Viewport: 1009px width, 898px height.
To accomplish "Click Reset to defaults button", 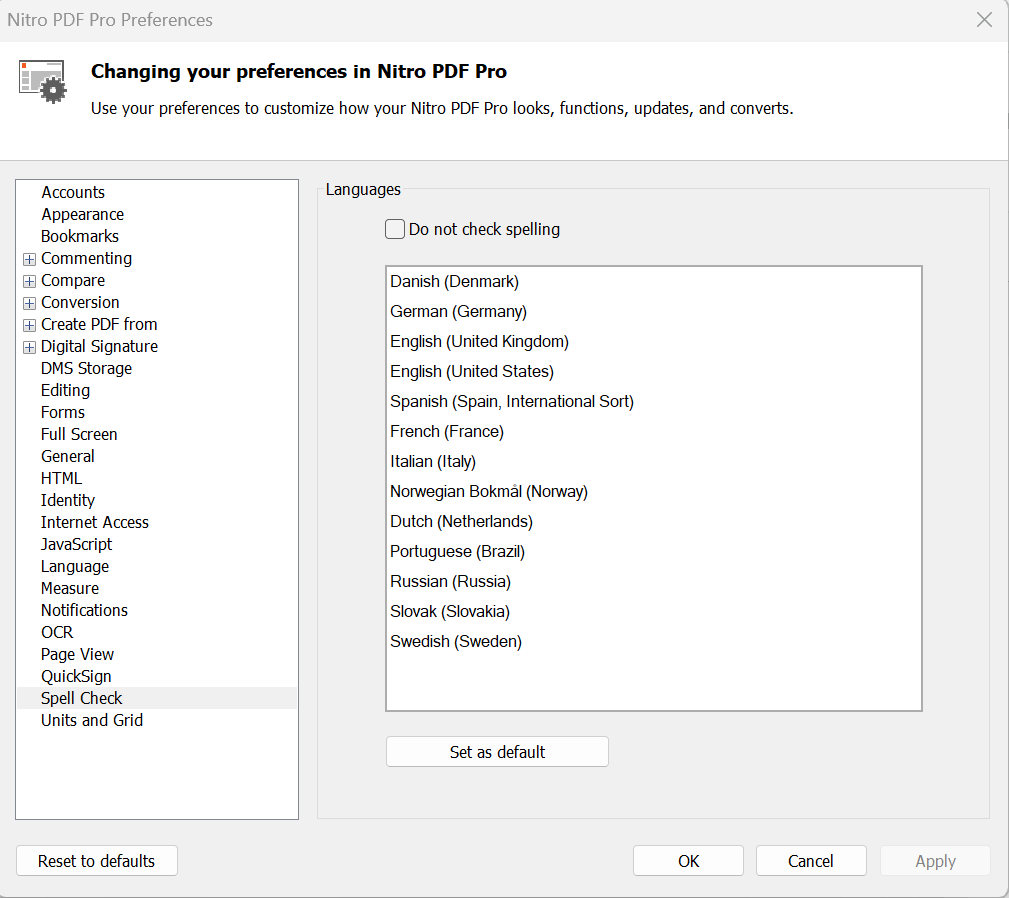I will tap(97, 861).
